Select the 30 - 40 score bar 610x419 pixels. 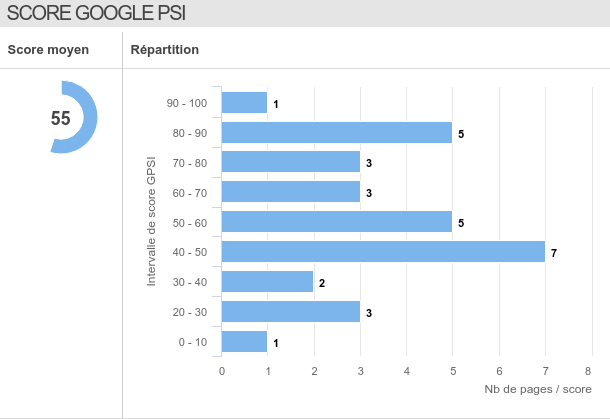(267, 282)
